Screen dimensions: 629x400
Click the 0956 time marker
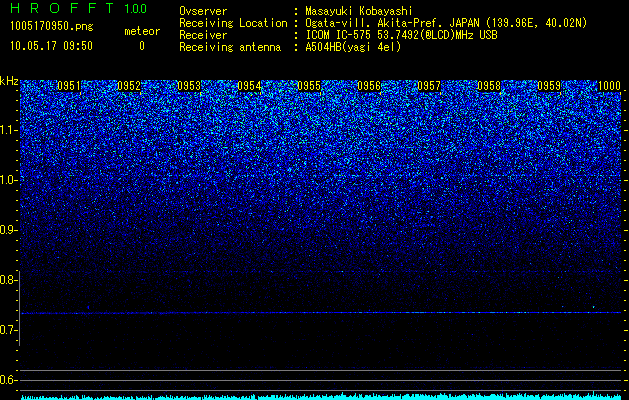coord(369,86)
